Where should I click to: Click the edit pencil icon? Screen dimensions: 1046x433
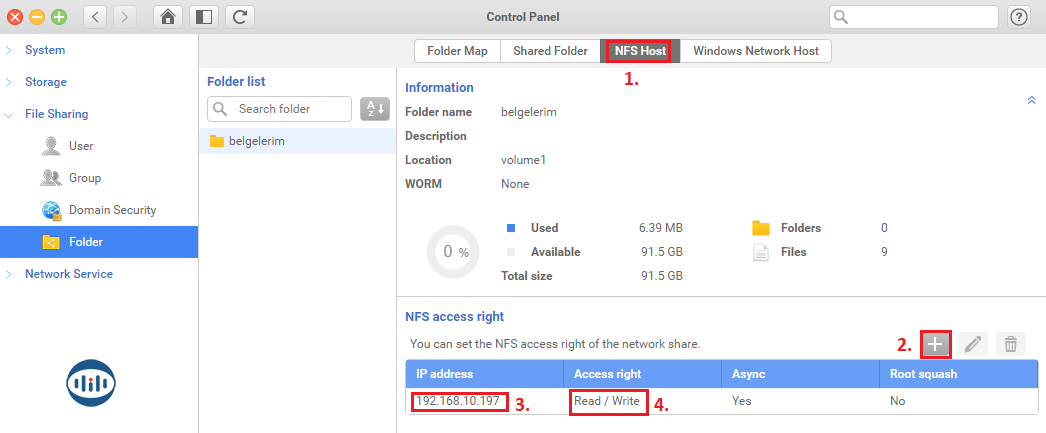pos(973,344)
